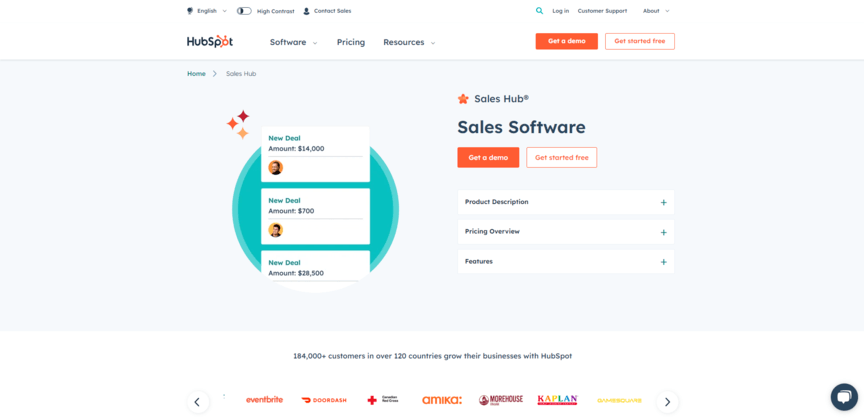Viewport: 864px width, 418px height.
Task: Expand the Resources navigation menu
Action: pyautogui.click(x=409, y=42)
